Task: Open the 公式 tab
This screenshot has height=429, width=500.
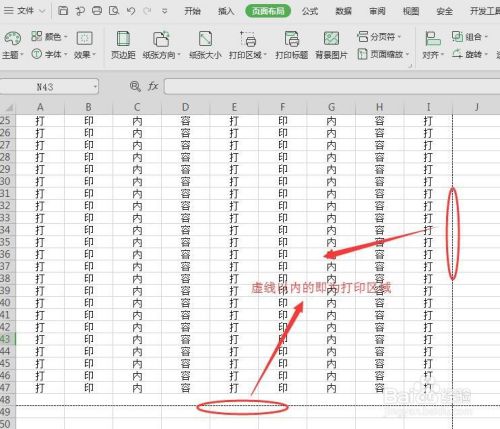Action: (x=310, y=11)
